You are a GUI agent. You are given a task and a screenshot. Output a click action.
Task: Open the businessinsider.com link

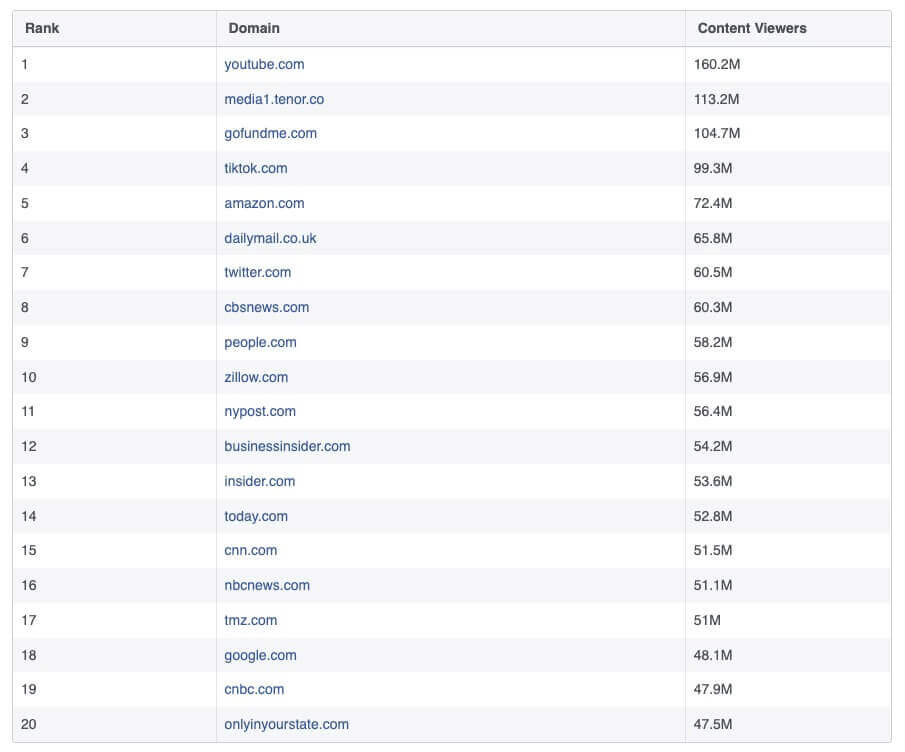[x=287, y=447]
